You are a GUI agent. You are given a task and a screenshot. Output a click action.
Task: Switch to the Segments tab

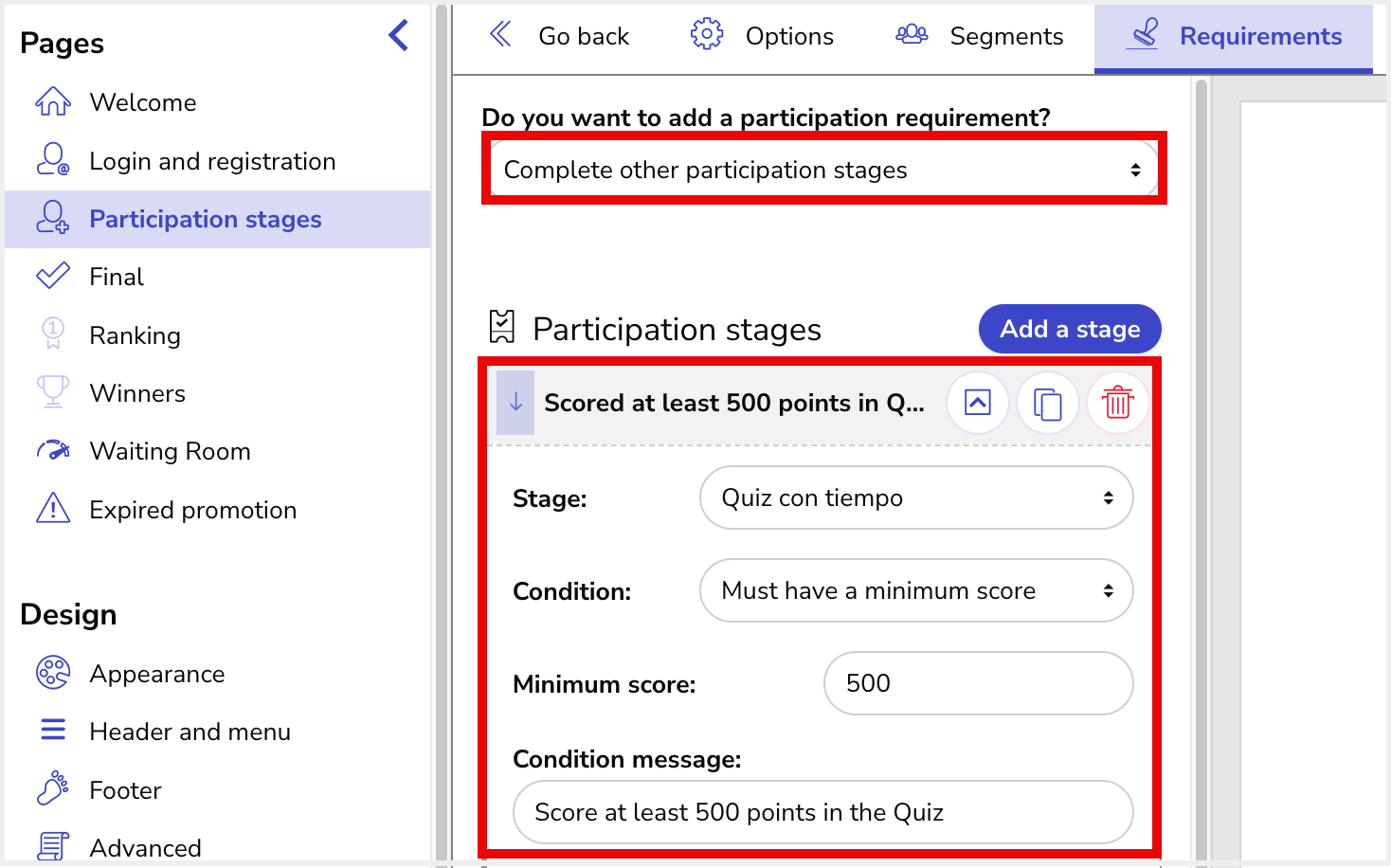tap(979, 36)
